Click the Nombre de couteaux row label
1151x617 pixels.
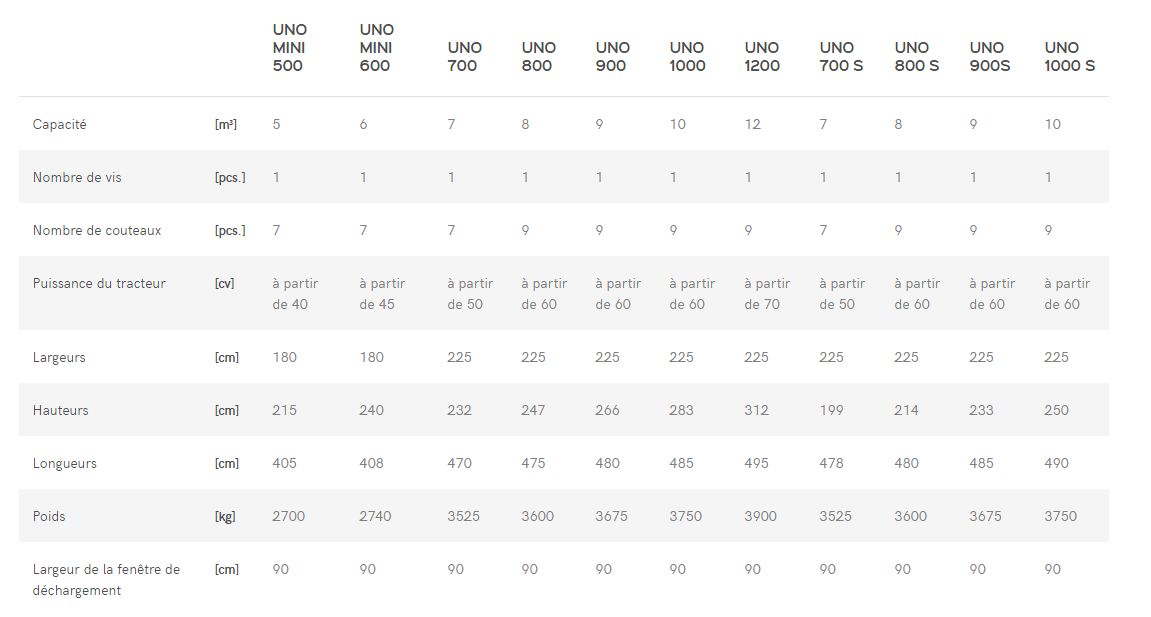click(97, 231)
